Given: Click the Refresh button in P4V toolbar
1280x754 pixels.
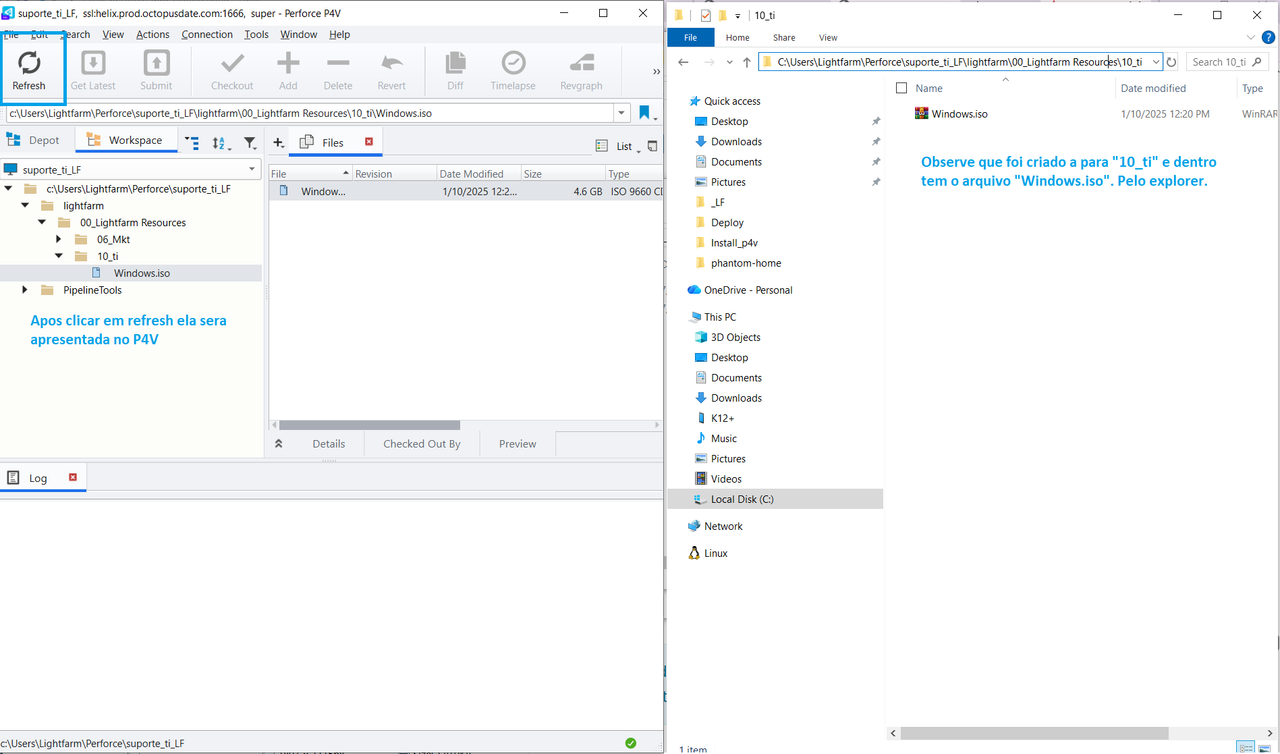Looking at the screenshot, I should coord(29,71).
